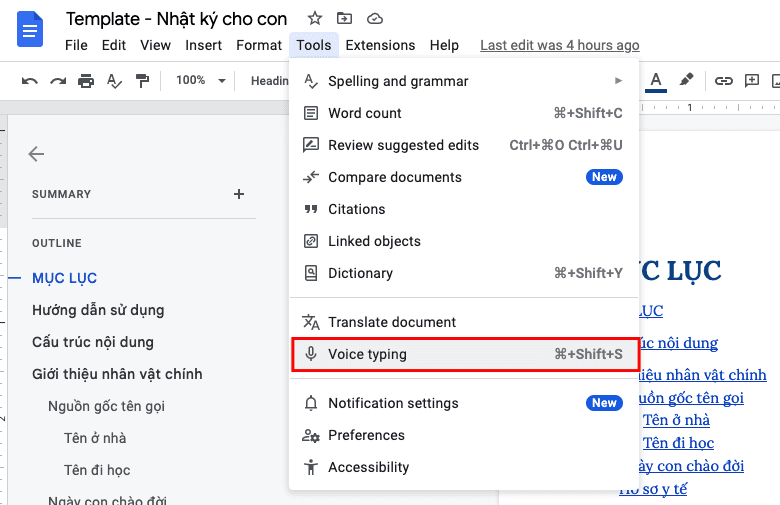The image size is (780, 505).
Task: Undo the last action
Action: point(30,81)
